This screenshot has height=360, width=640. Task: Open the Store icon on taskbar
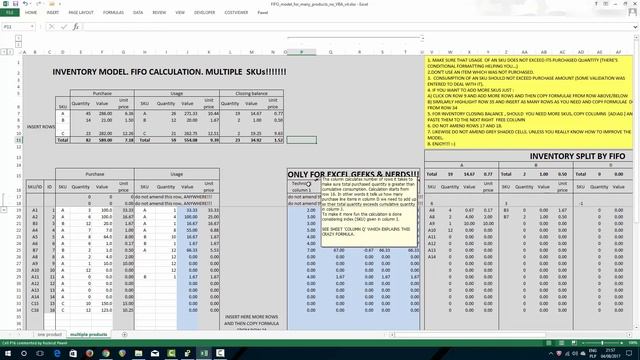(73, 353)
